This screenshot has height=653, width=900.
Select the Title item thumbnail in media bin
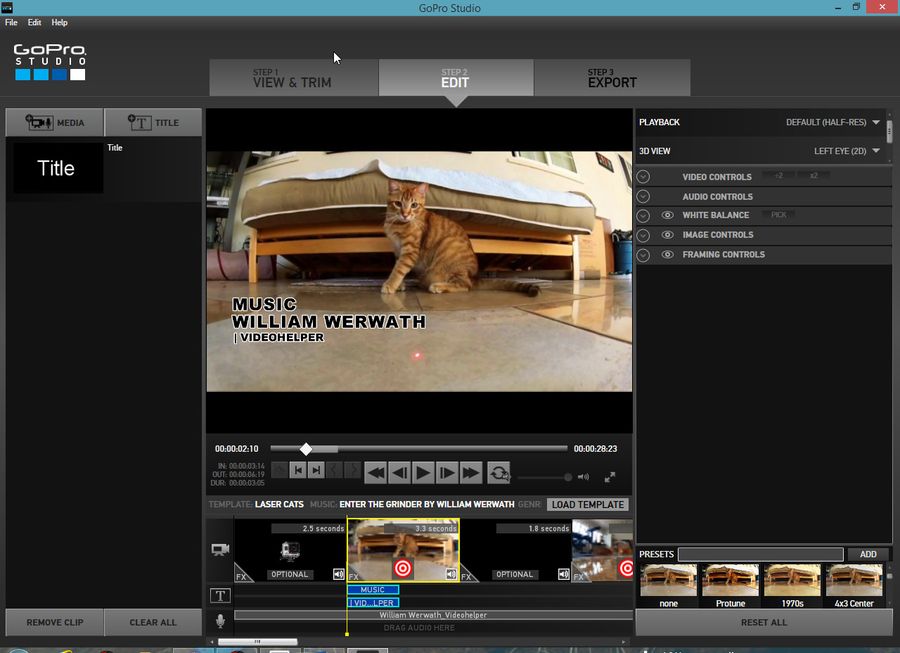coord(58,168)
